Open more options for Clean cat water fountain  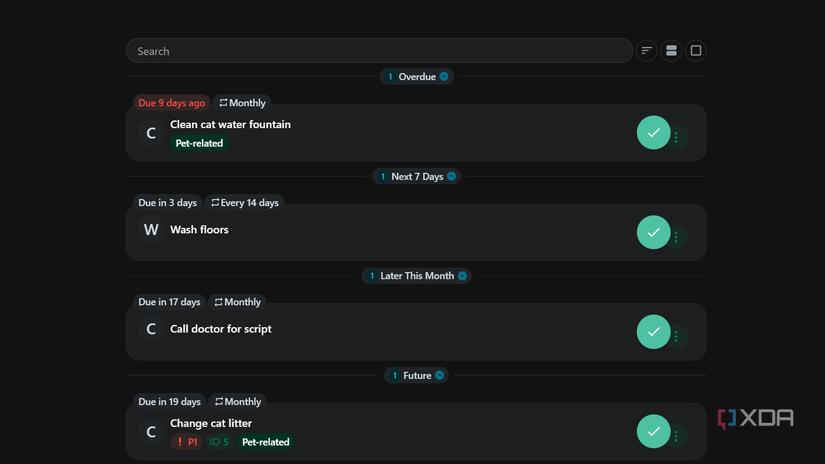coord(677,137)
